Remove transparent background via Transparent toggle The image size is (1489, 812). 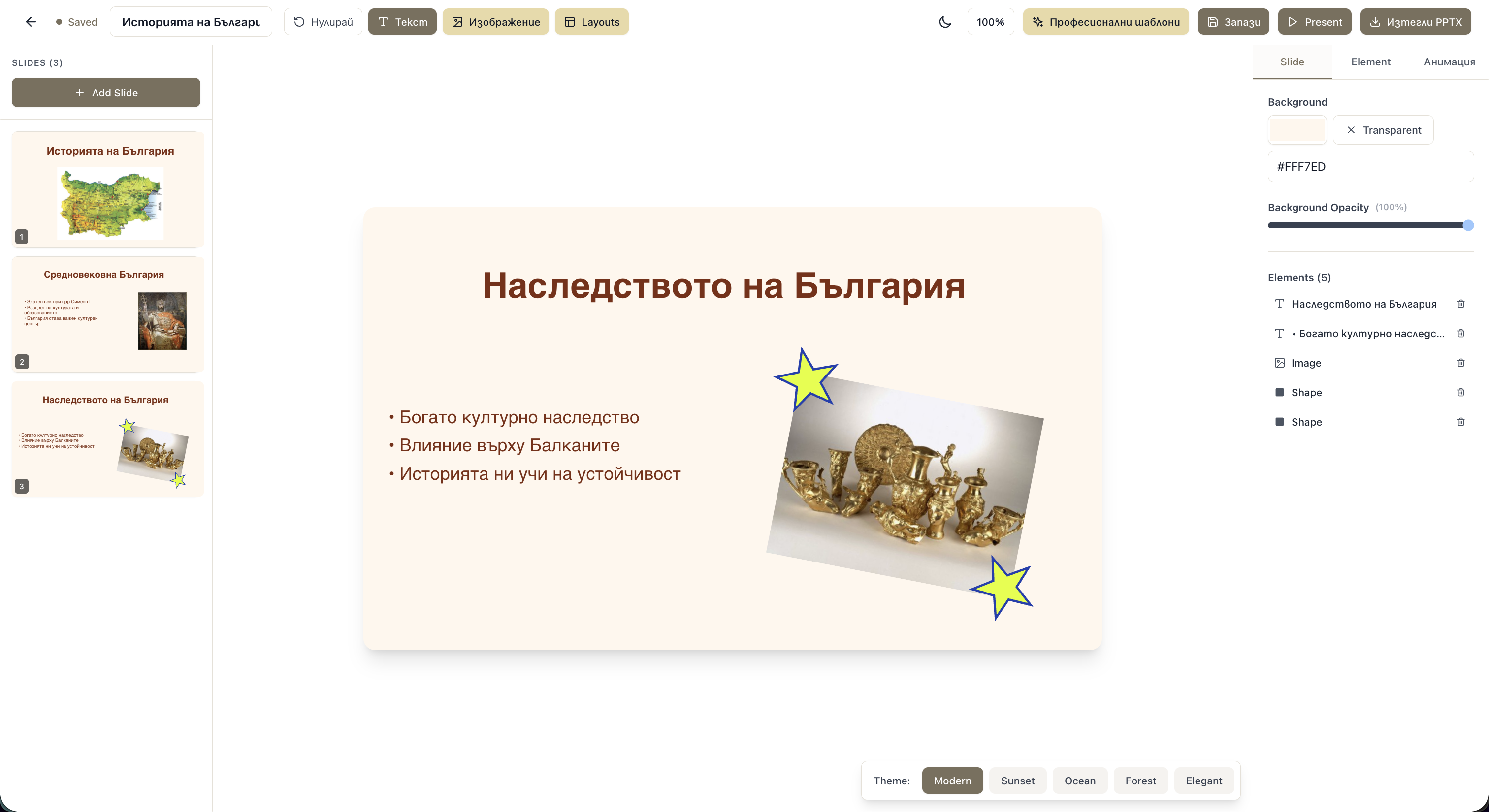(1383, 130)
